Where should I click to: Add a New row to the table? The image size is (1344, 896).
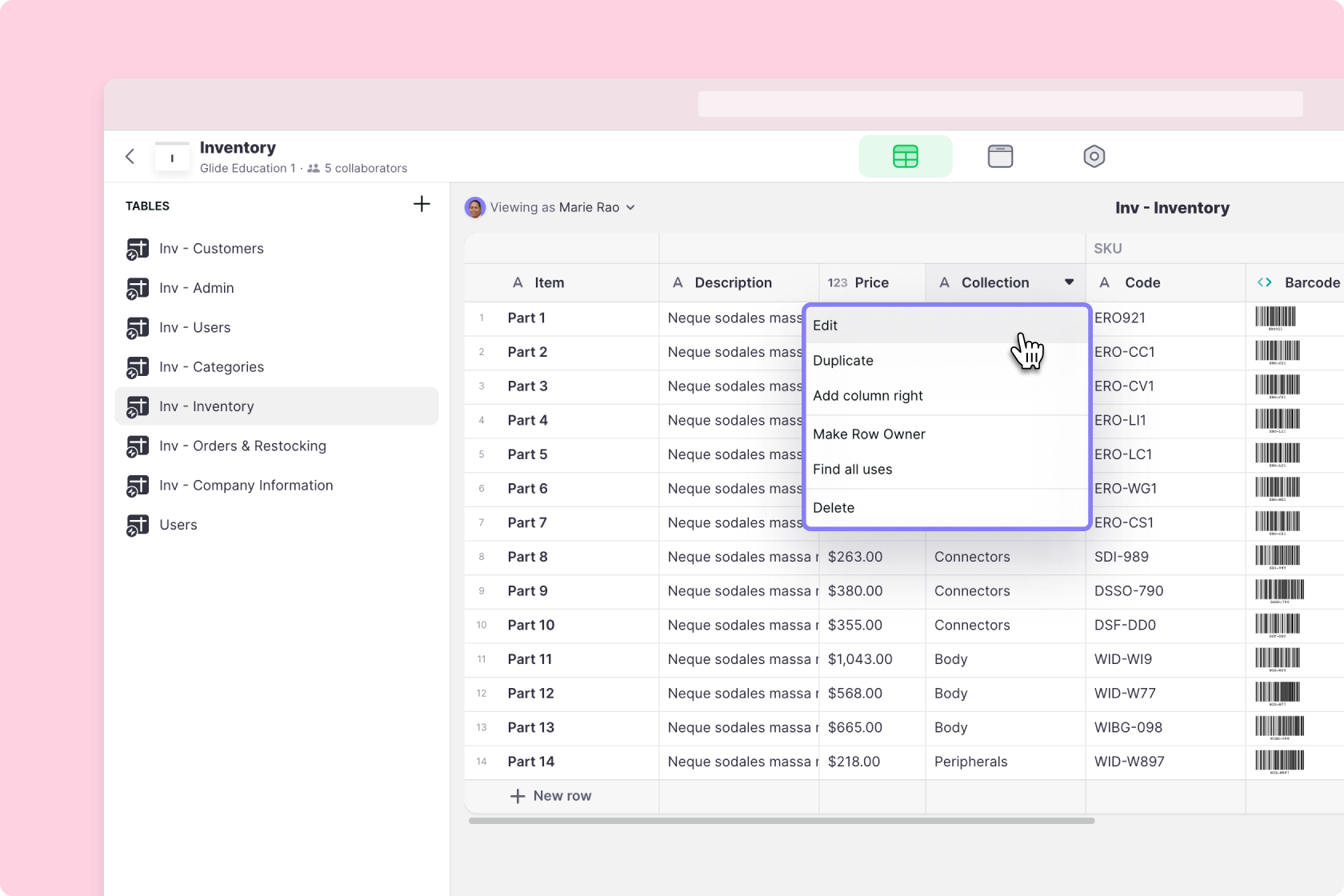[x=551, y=796]
